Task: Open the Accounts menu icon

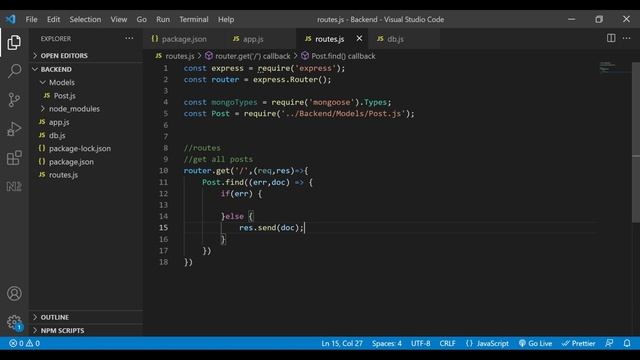Action: click(x=14, y=293)
